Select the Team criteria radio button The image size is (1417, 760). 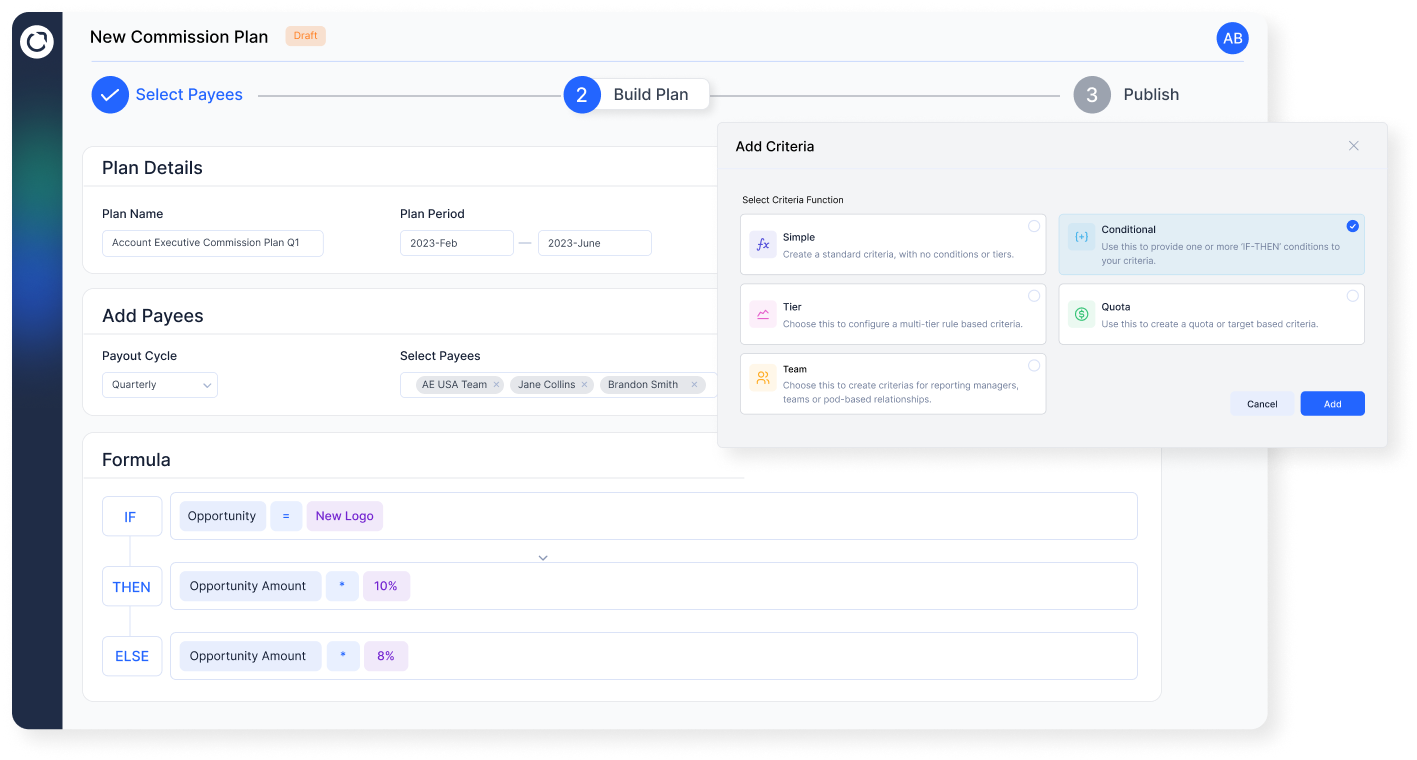pos(1034,366)
